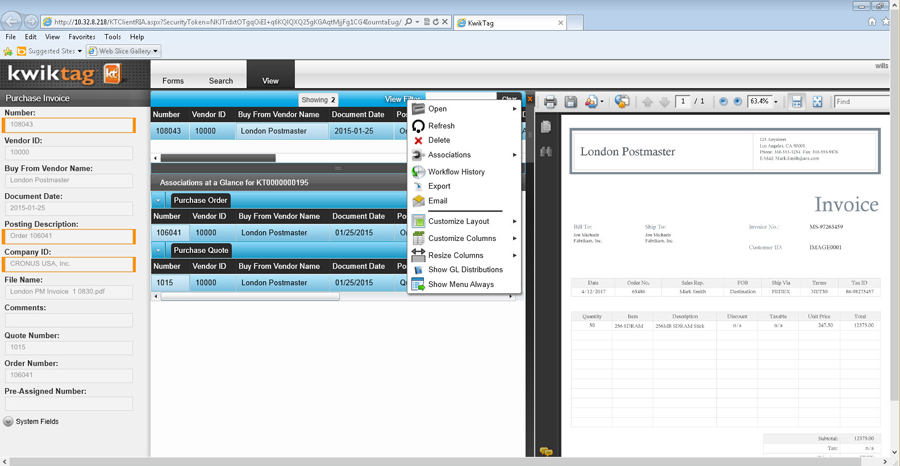Expand Customize Columns submenu arrow

click(x=515, y=238)
